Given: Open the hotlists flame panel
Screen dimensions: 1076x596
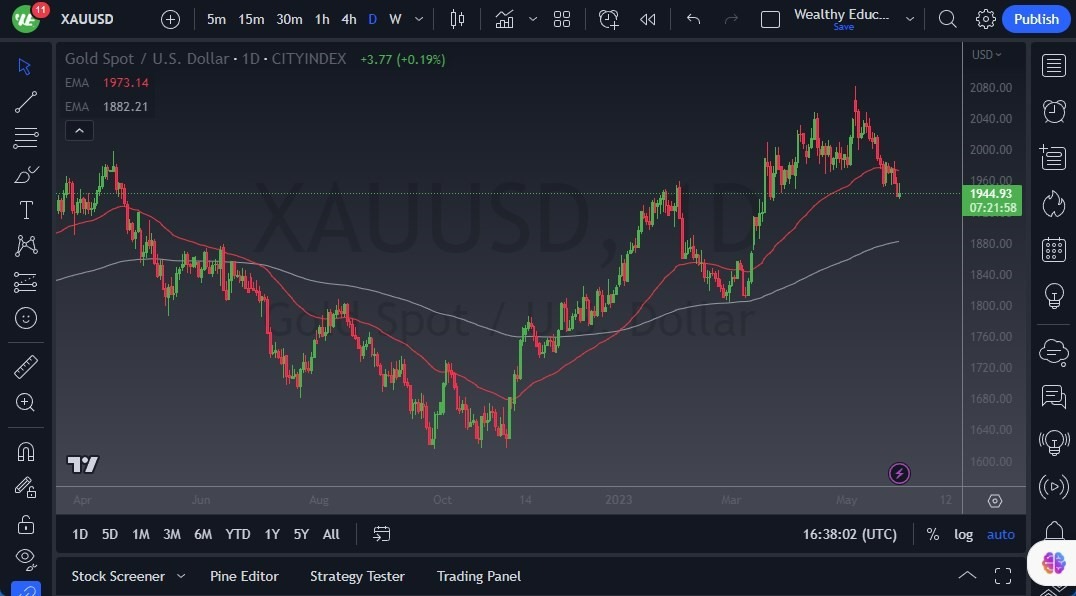Looking at the screenshot, I should (x=1053, y=204).
